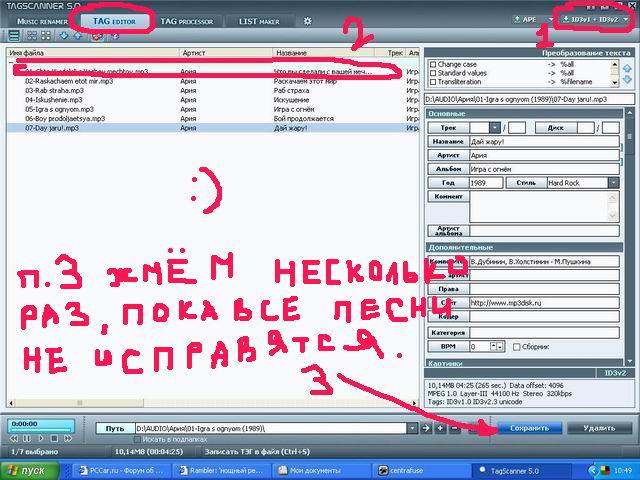Toggle the Transliteration checkbox
The image size is (640, 480).
coord(432,80)
